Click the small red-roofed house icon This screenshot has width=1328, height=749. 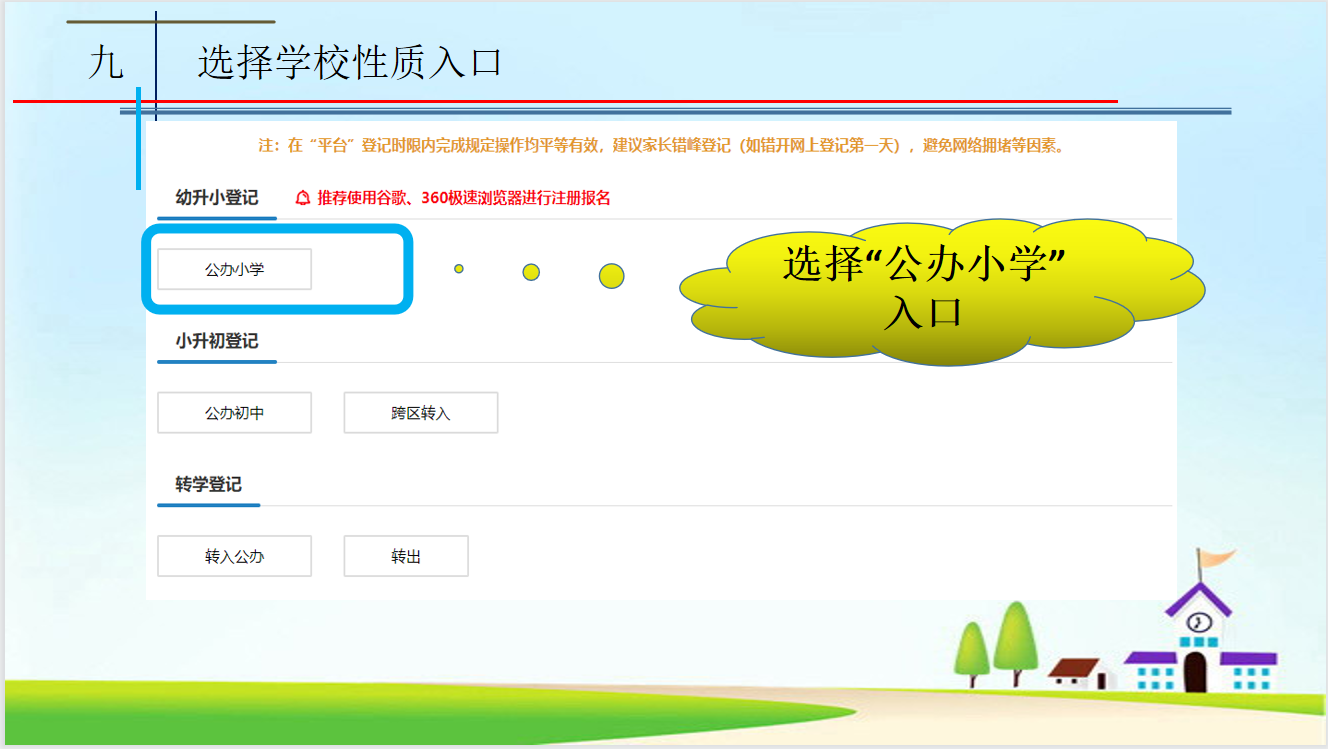[1079, 672]
